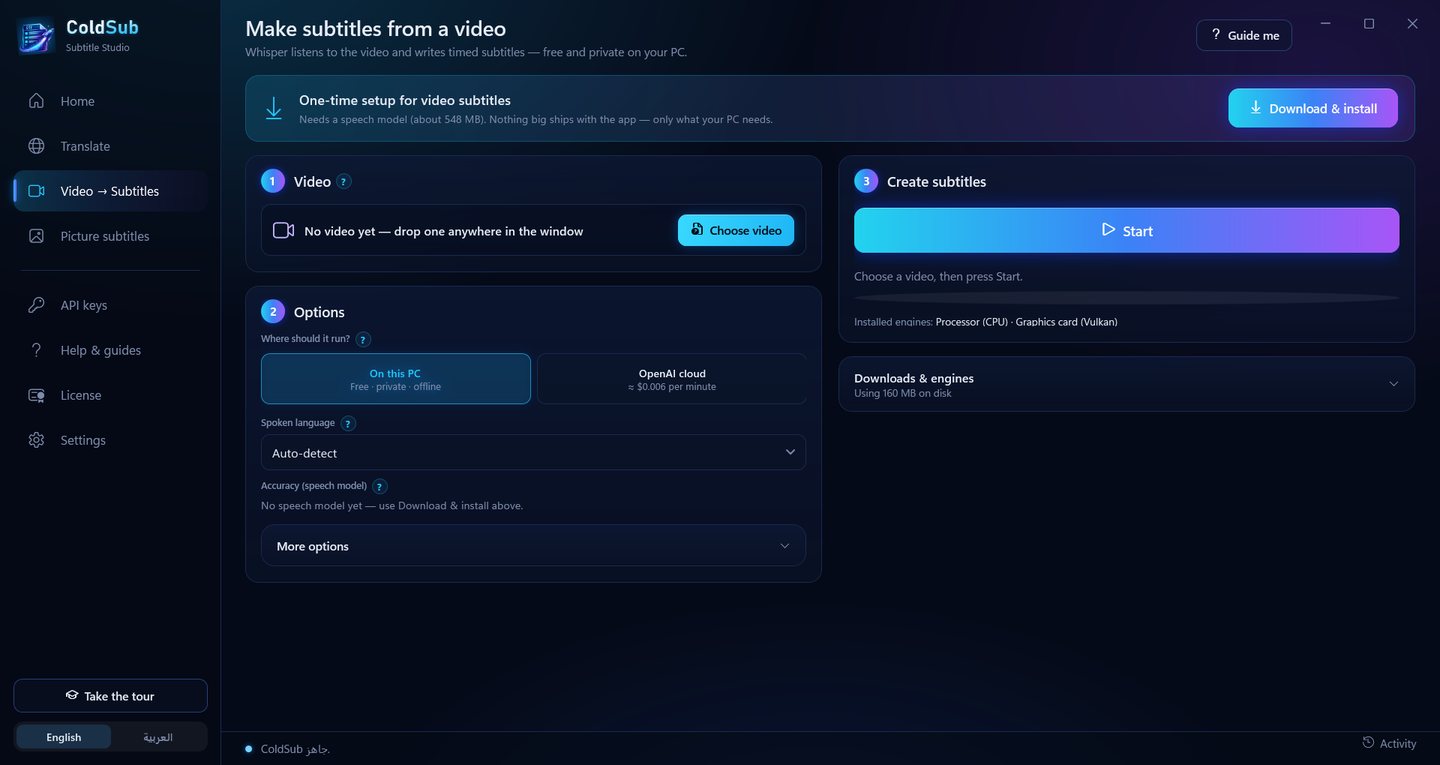Click the License card icon
Viewport: 1440px width, 765px height.
[36, 395]
